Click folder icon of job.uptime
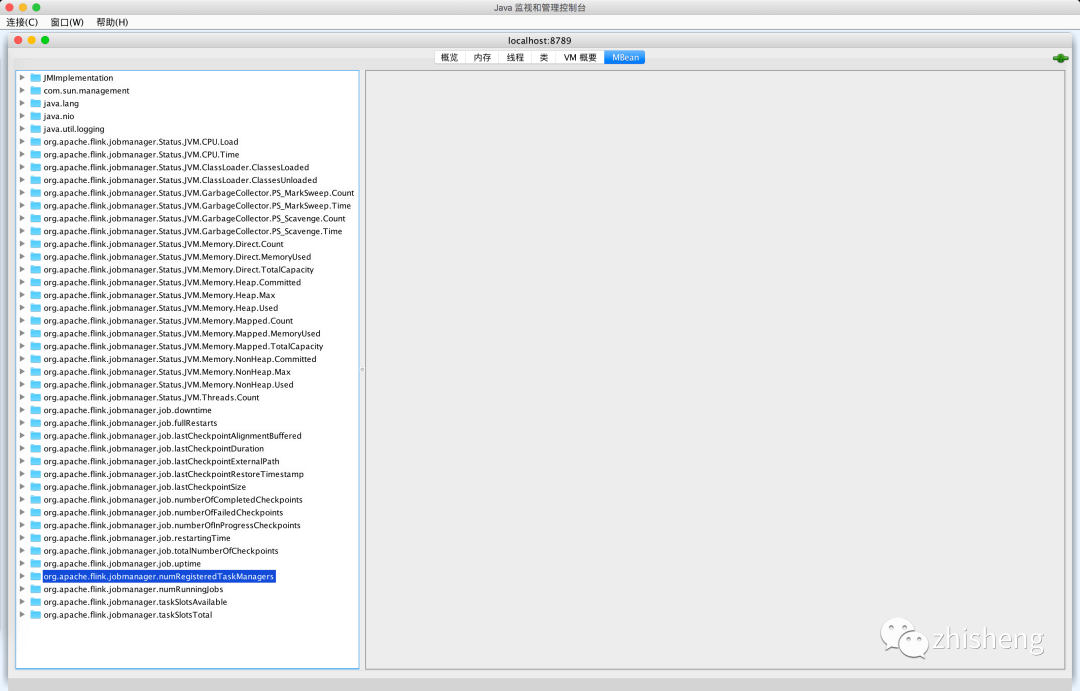Screen dimensions: 1080x691 tap(36, 564)
